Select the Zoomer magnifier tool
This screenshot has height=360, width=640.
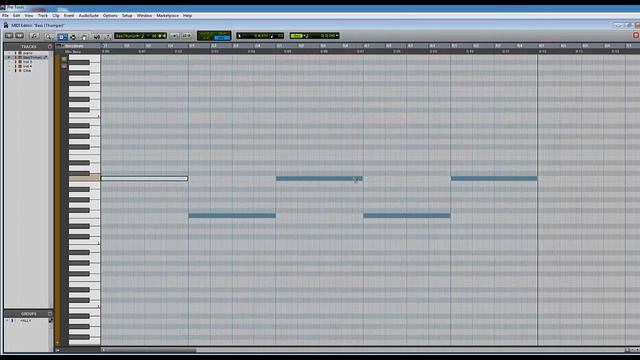click(x=49, y=36)
